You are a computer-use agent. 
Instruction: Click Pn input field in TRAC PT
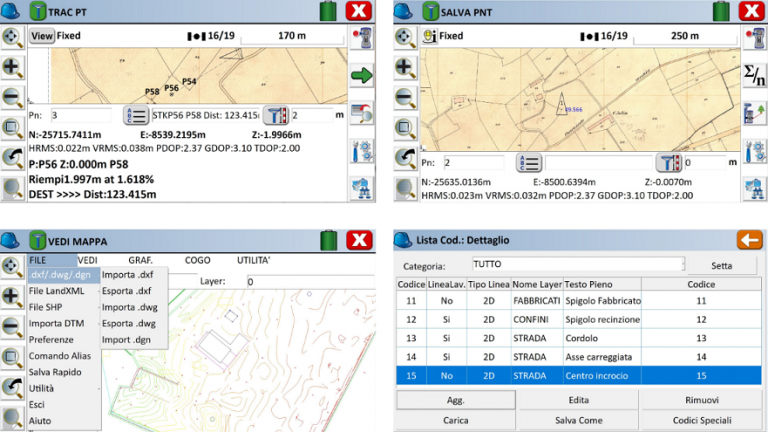(80, 116)
